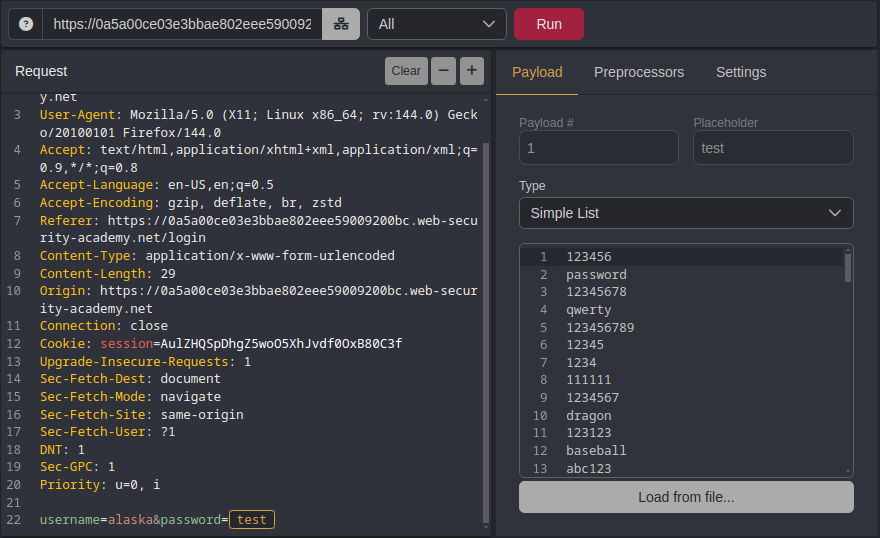880x538 pixels.
Task: Switch to the Payload tab
Action: [537, 72]
